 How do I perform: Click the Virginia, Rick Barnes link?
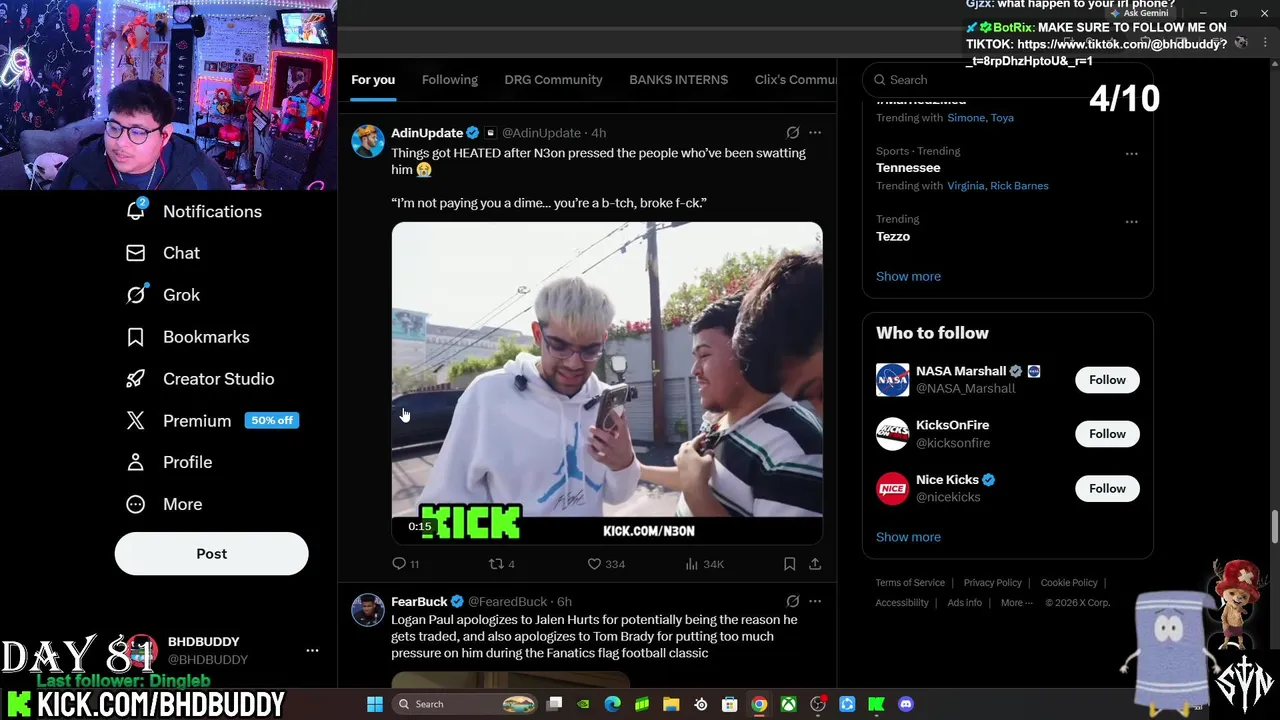[998, 186]
